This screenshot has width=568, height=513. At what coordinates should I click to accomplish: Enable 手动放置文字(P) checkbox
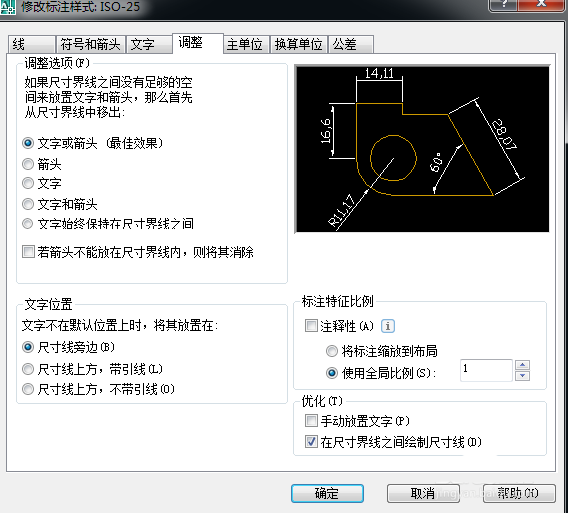click(x=311, y=421)
